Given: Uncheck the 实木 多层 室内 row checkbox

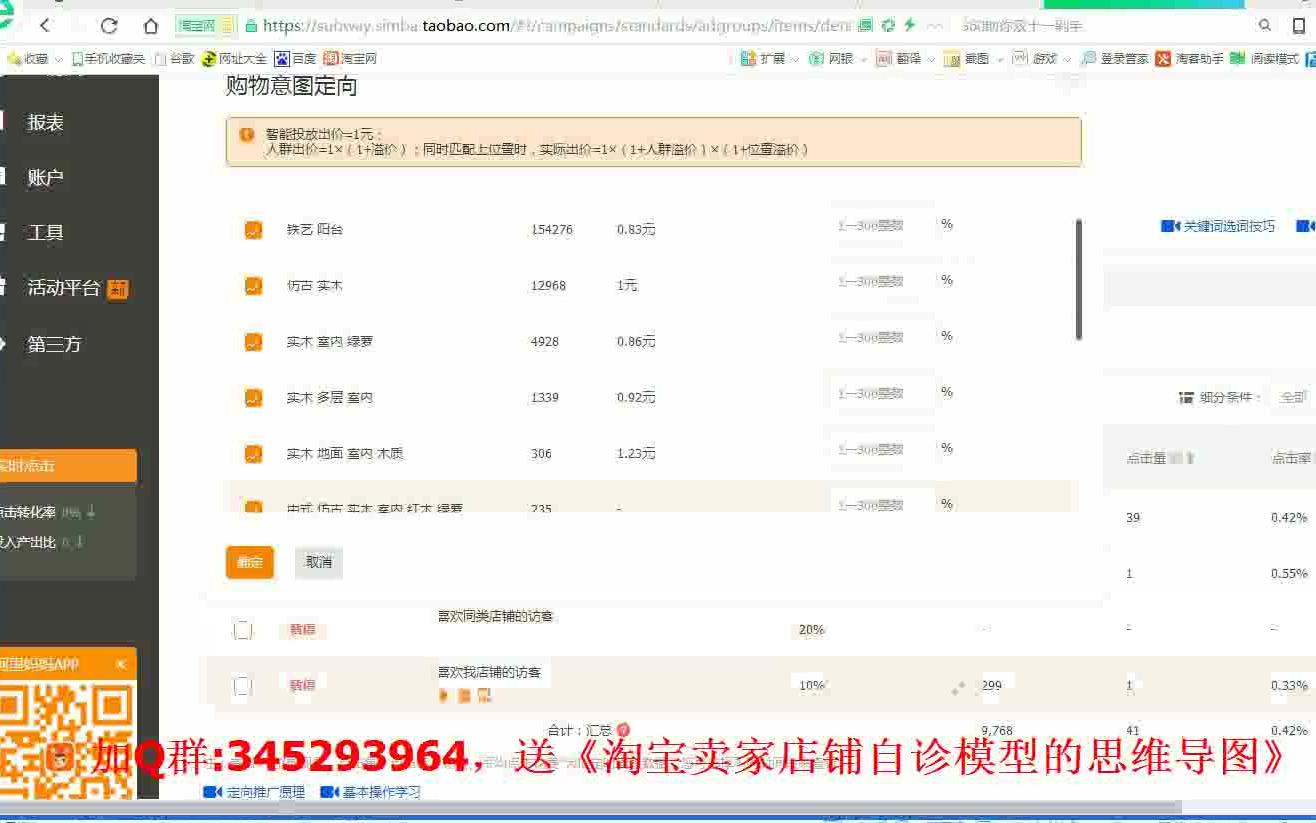Looking at the screenshot, I should point(254,398).
